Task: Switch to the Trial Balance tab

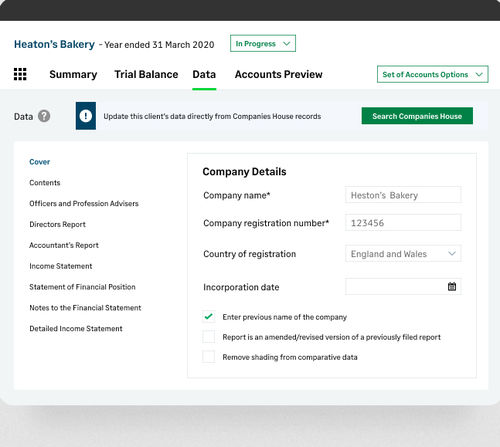Action: point(146,74)
